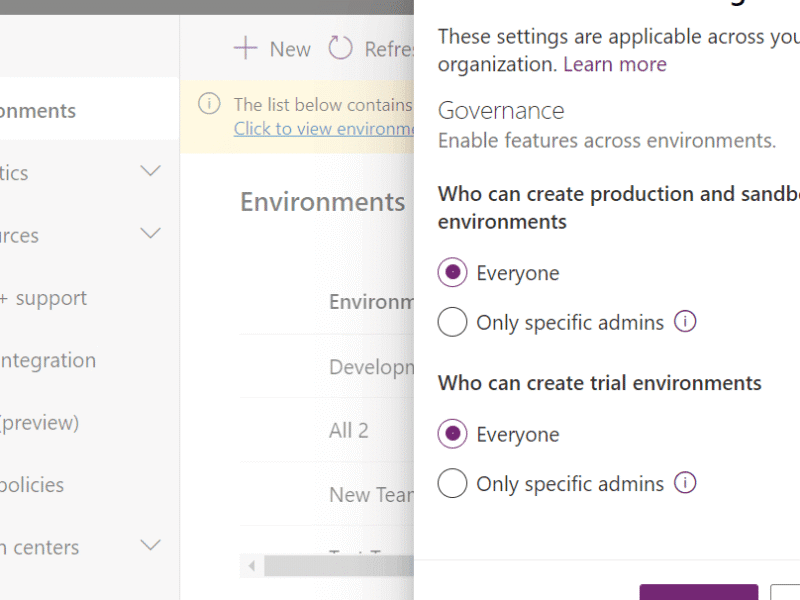Open the 'ntegration' sidebar item
The width and height of the screenshot is (800, 600).
pos(48,360)
